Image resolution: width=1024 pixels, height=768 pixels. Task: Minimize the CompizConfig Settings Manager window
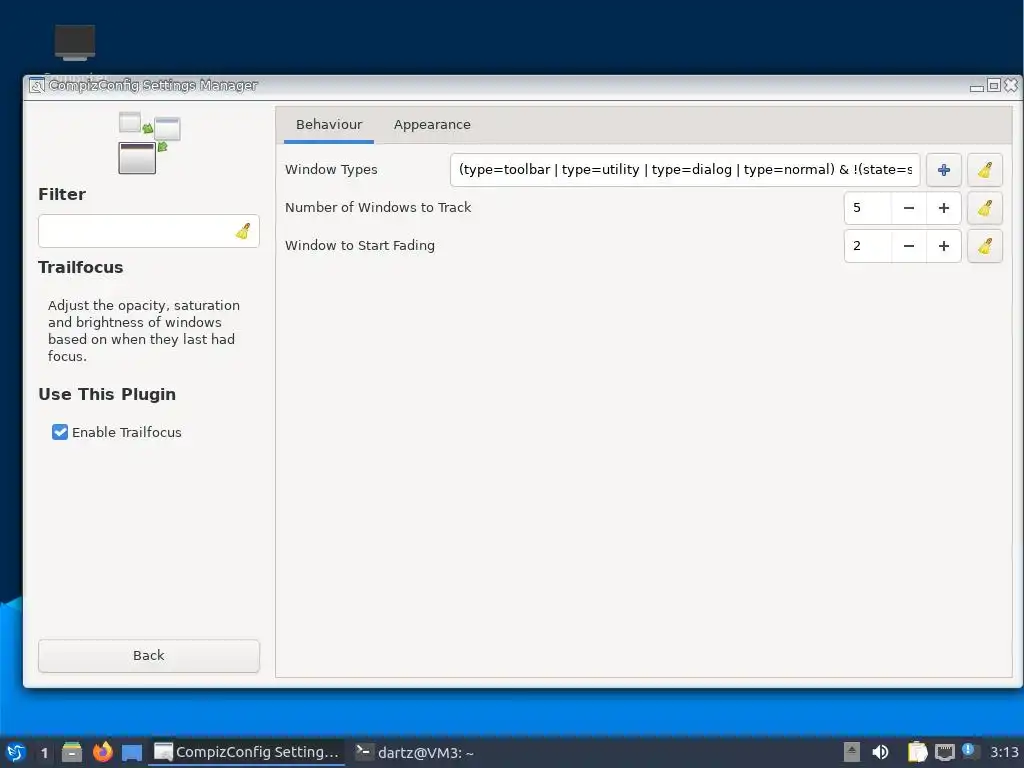[976, 87]
